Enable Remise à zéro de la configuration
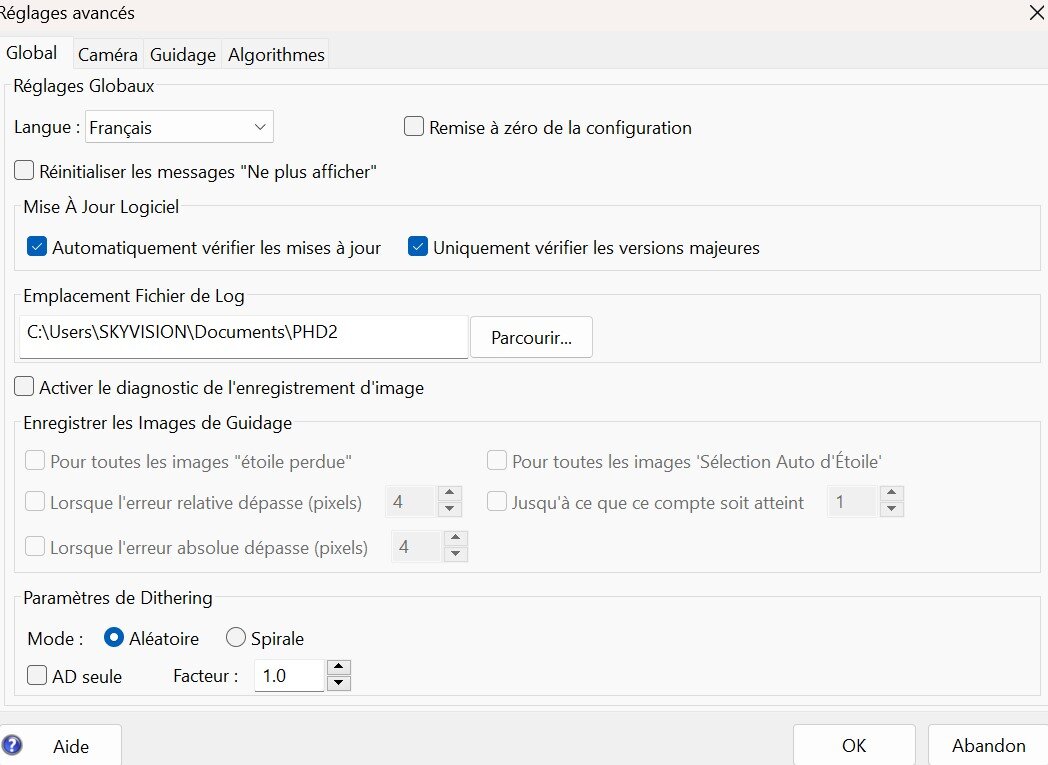The image size is (1048, 765). tap(414, 127)
